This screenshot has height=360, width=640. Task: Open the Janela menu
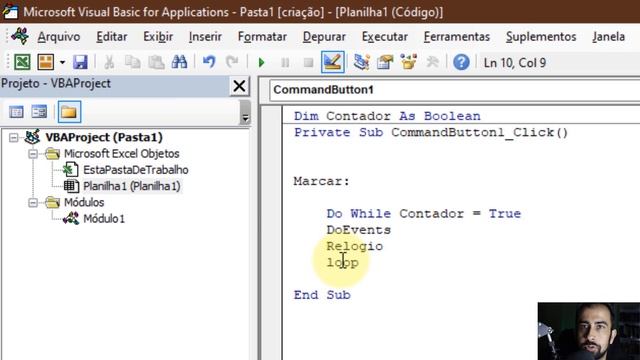(x=608, y=37)
